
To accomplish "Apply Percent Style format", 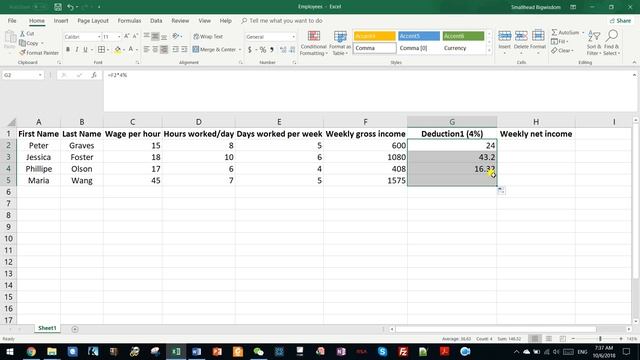I will (263, 50).
